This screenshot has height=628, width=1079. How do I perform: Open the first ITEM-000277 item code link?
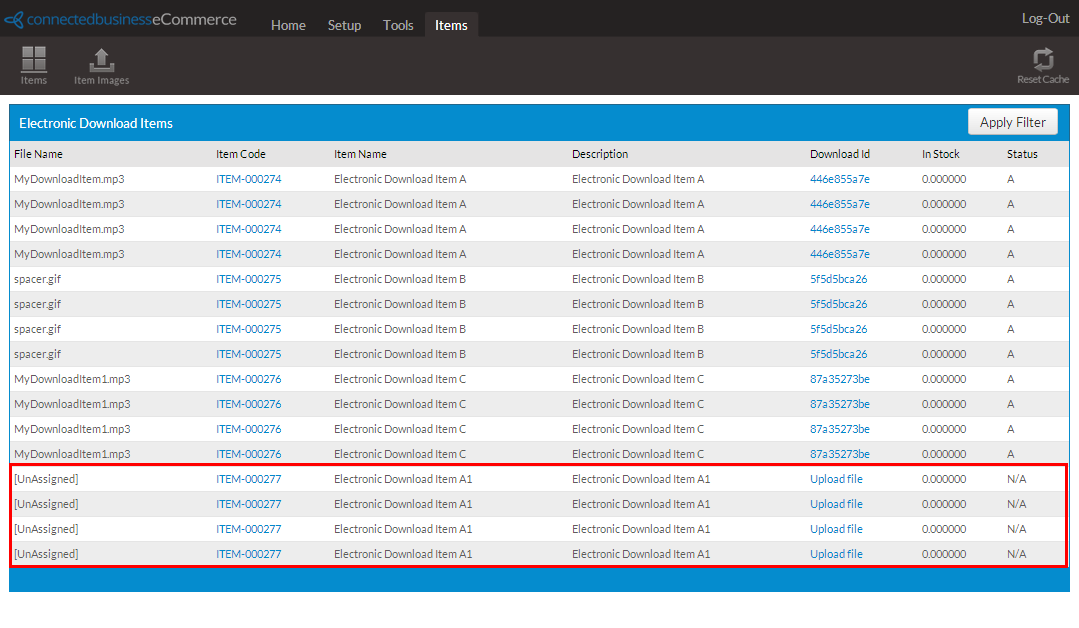(249, 479)
